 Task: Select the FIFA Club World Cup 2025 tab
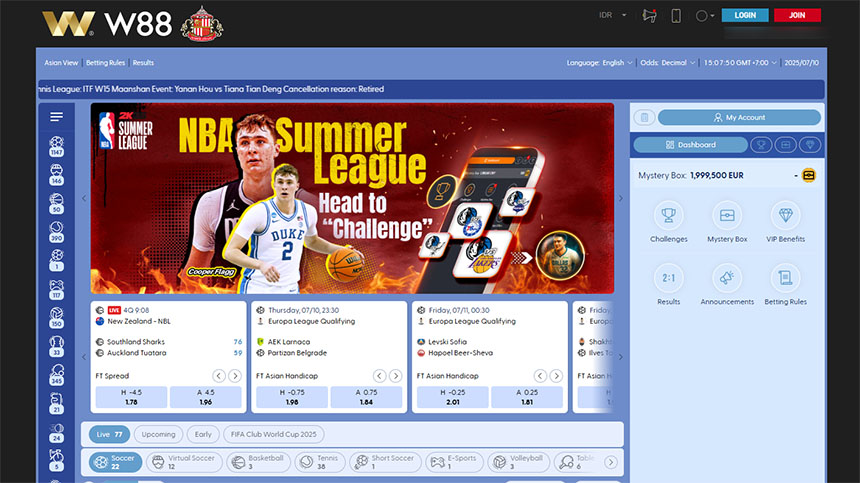274,434
